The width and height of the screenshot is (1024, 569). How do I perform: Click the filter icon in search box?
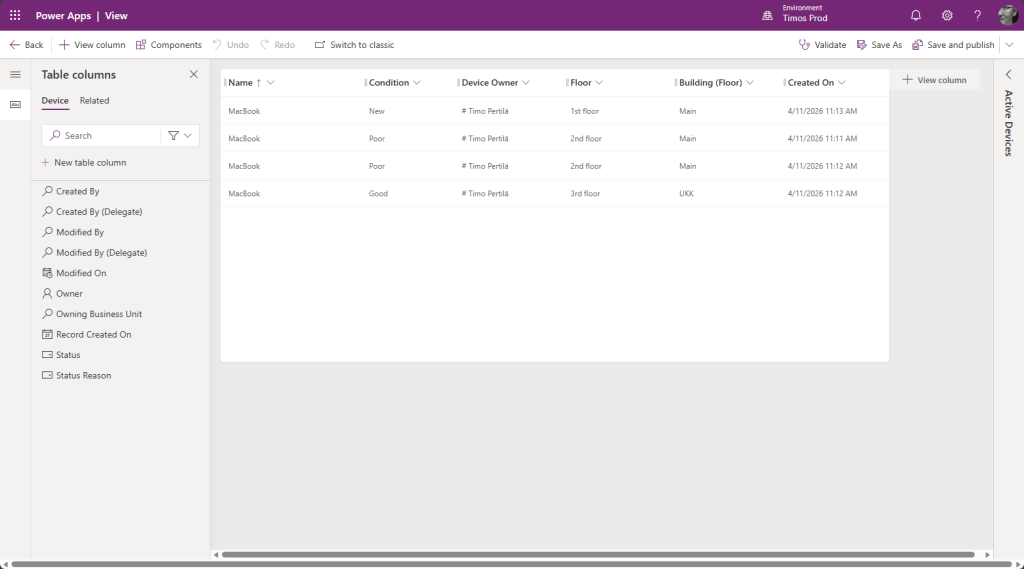(174, 136)
